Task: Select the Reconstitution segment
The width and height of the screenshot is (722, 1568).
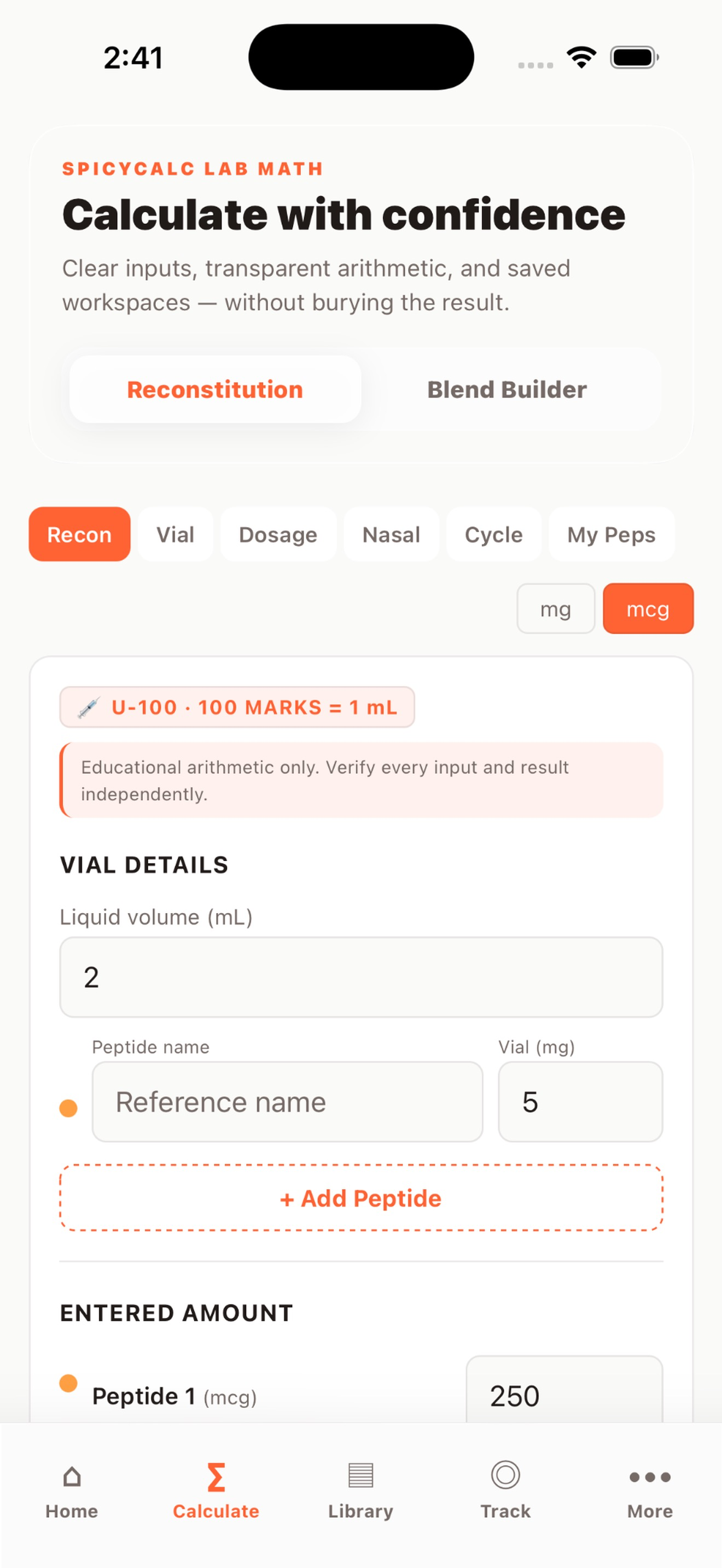Action: pyautogui.click(x=215, y=389)
